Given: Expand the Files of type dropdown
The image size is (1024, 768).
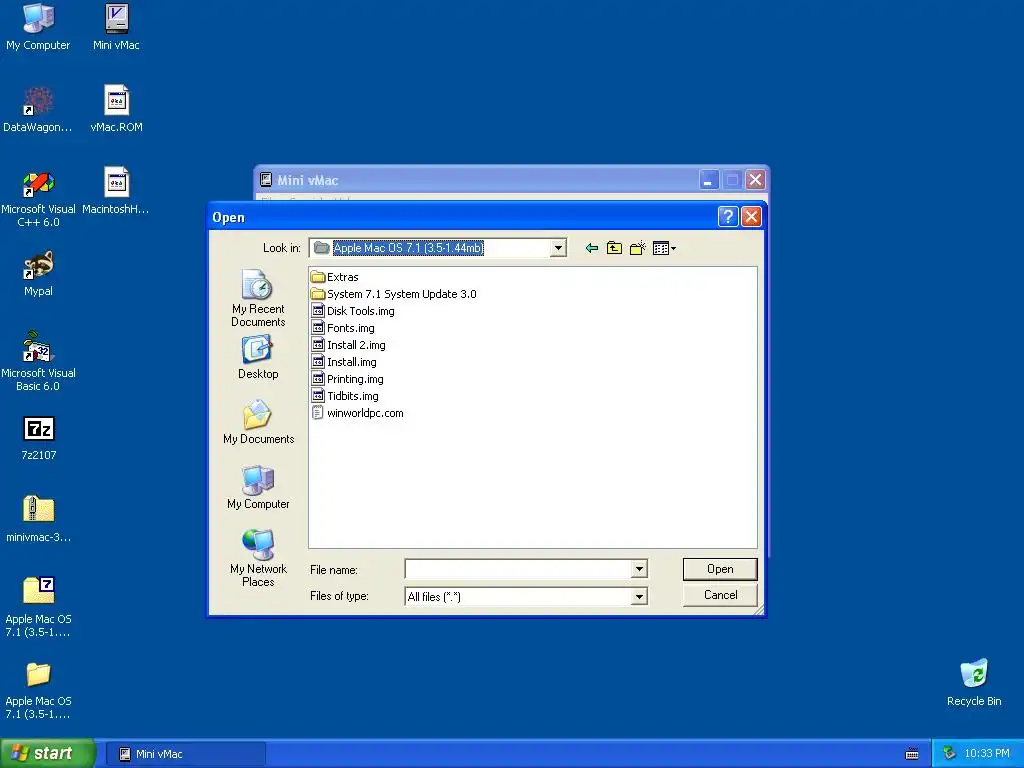Looking at the screenshot, I should pyautogui.click(x=639, y=596).
